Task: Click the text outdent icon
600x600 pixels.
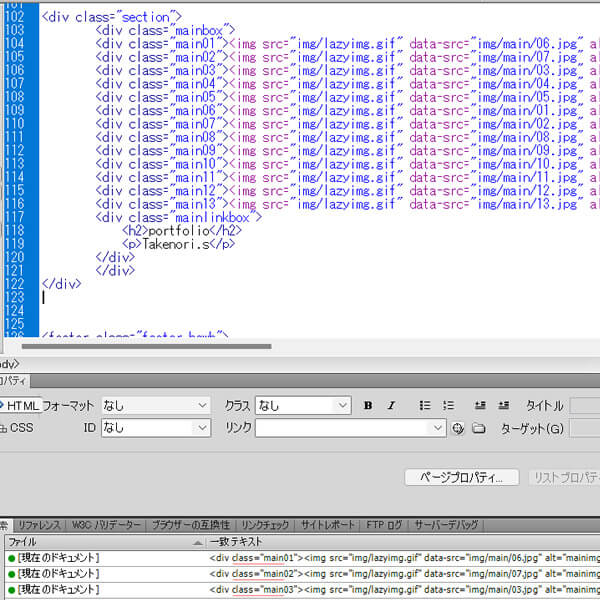Action: tap(480, 405)
